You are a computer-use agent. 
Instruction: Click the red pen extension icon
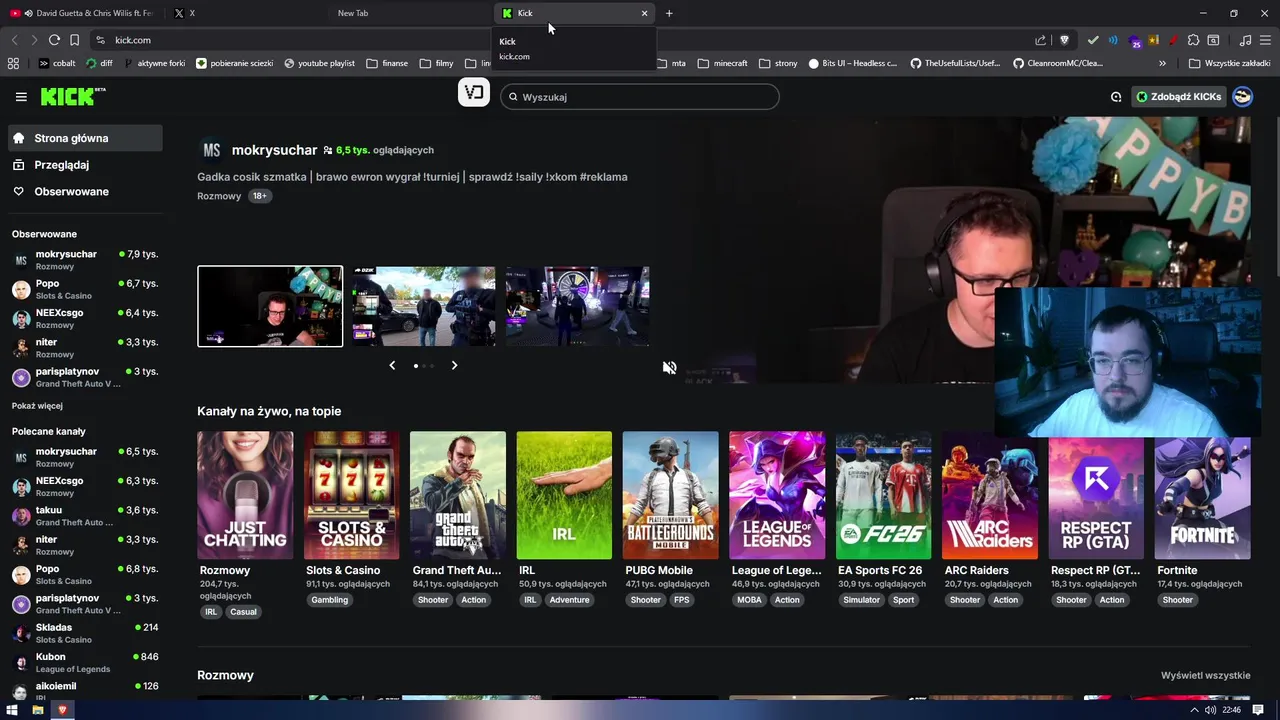[x=1172, y=40]
